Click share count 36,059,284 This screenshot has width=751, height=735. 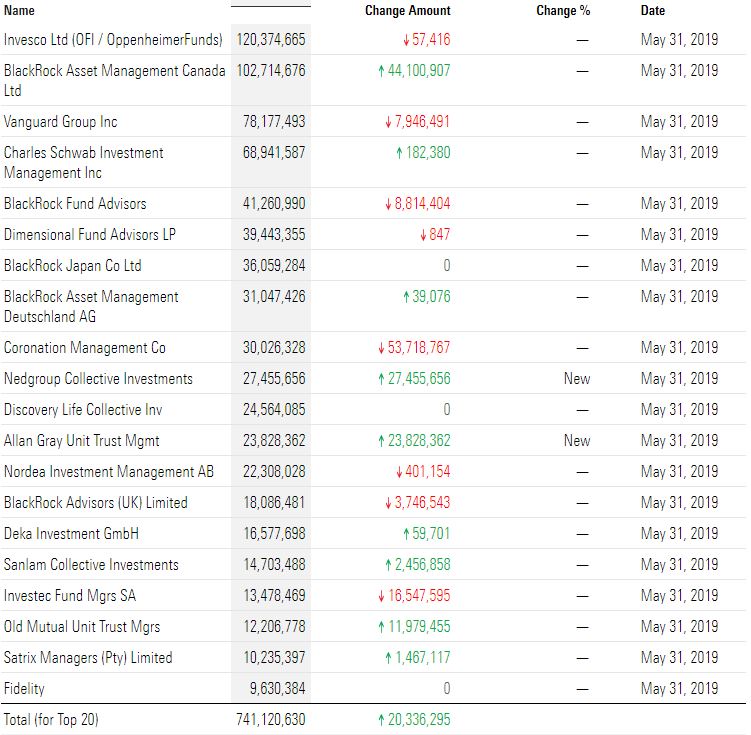coord(274,266)
